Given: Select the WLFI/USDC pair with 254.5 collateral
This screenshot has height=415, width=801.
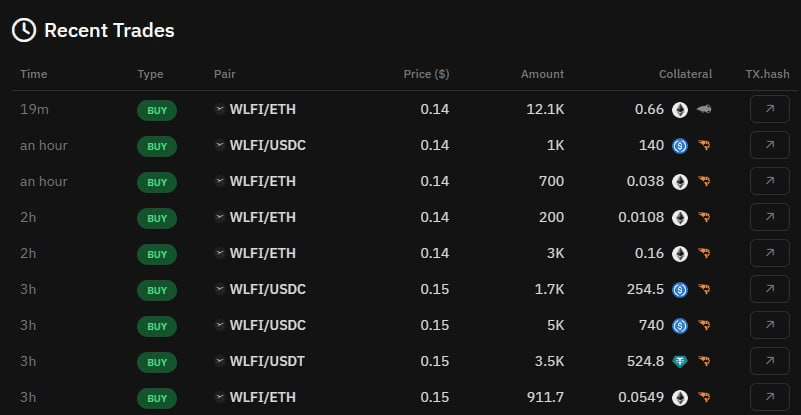Looking at the screenshot, I should pyautogui.click(x=268, y=289).
